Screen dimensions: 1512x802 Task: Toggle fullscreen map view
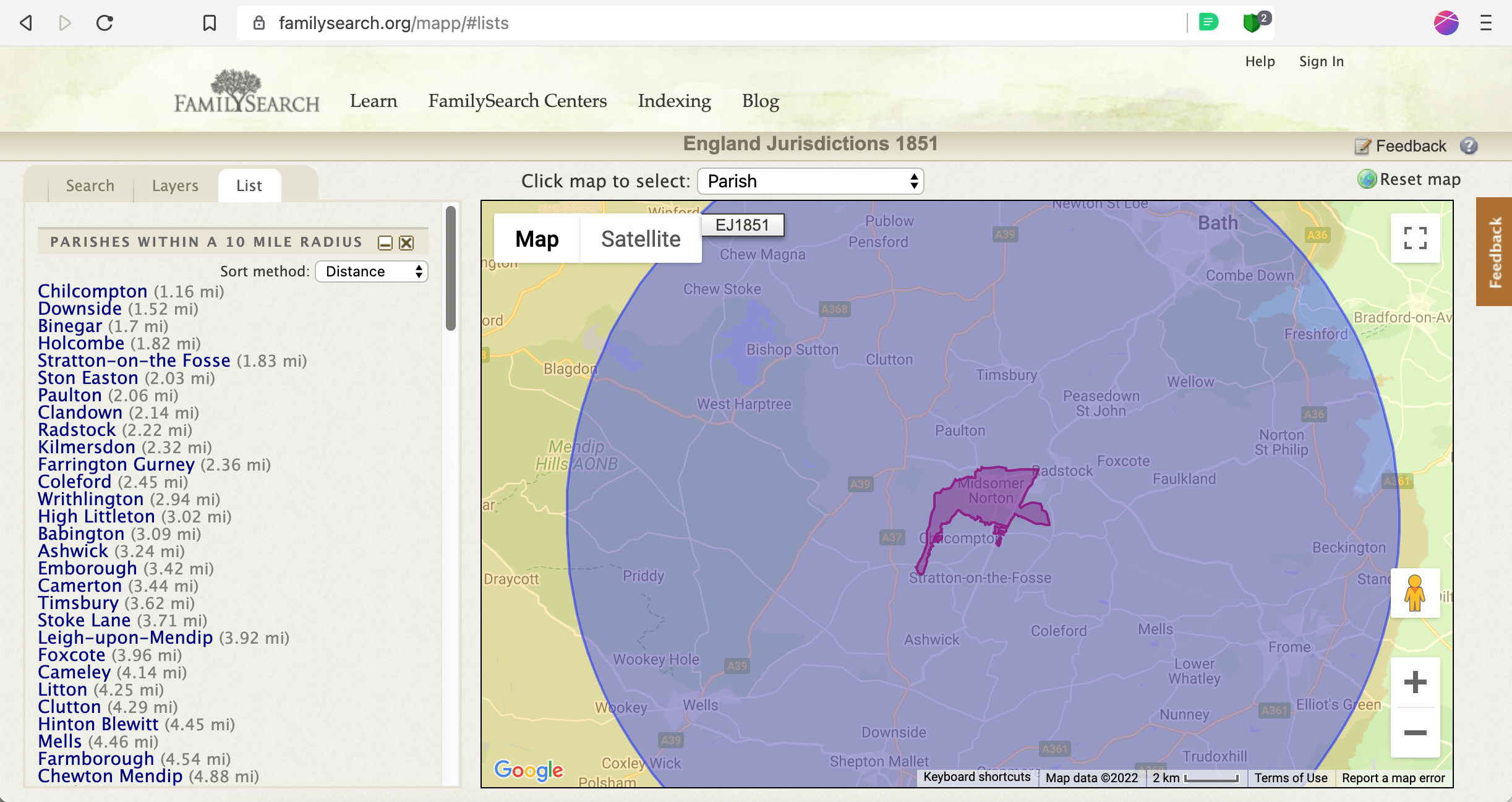[1415, 238]
